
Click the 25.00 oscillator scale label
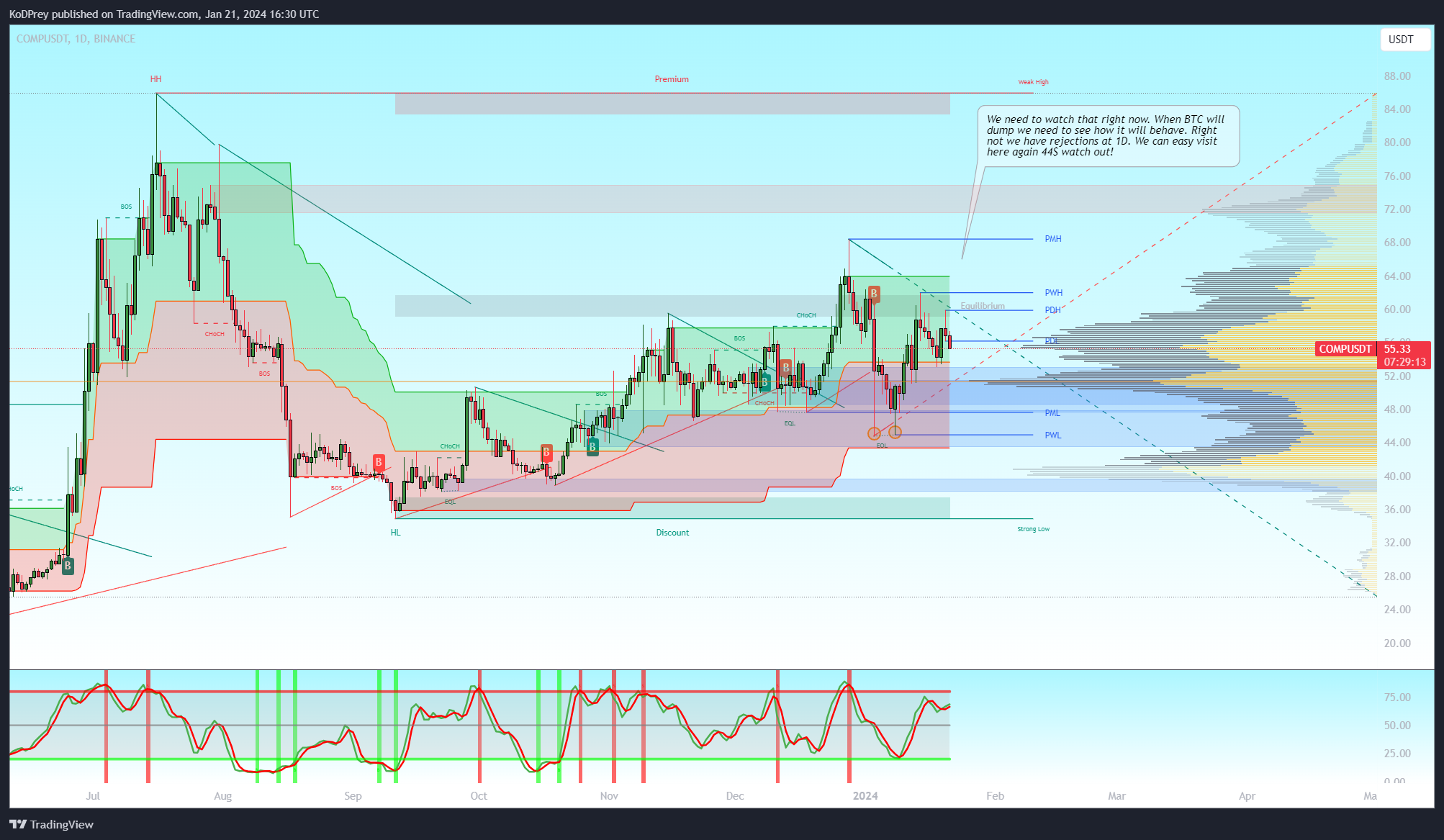(x=1397, y=754)
